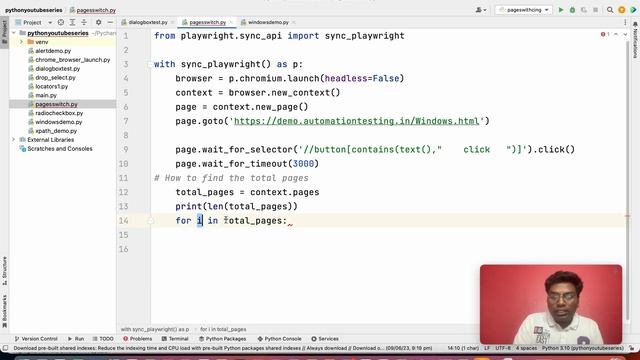Open the user account icon menu

[480, 10]
